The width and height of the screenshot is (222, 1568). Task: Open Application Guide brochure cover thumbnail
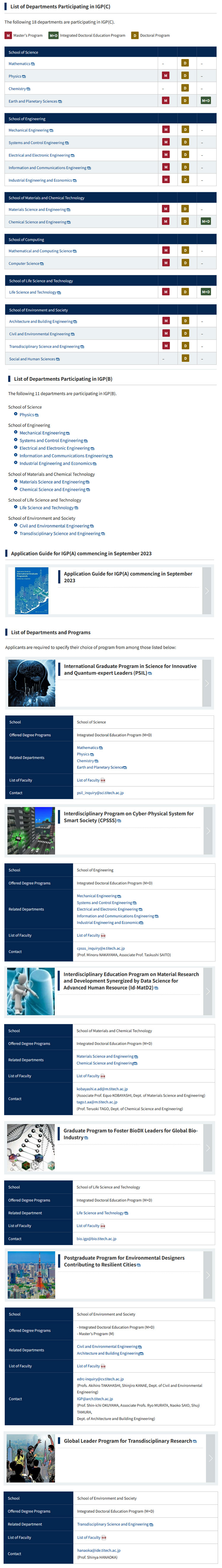31,591
